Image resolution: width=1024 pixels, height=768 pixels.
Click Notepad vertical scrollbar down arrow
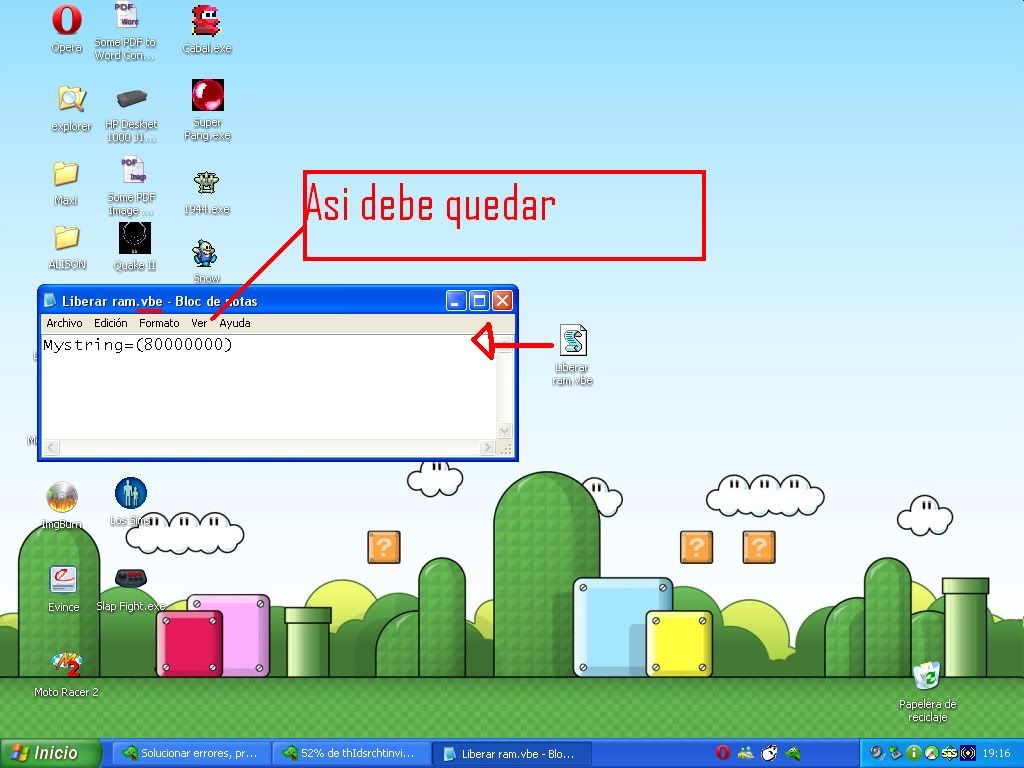(x=505, y=430)
